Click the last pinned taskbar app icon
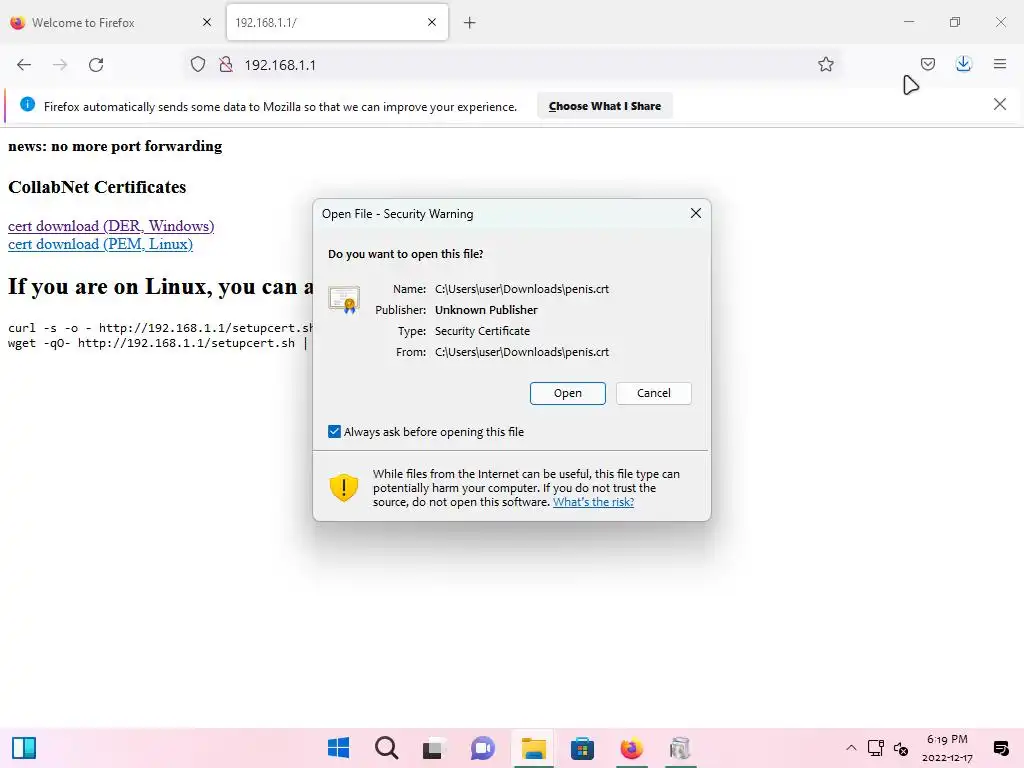The image size is (1024, 768). 680,748
